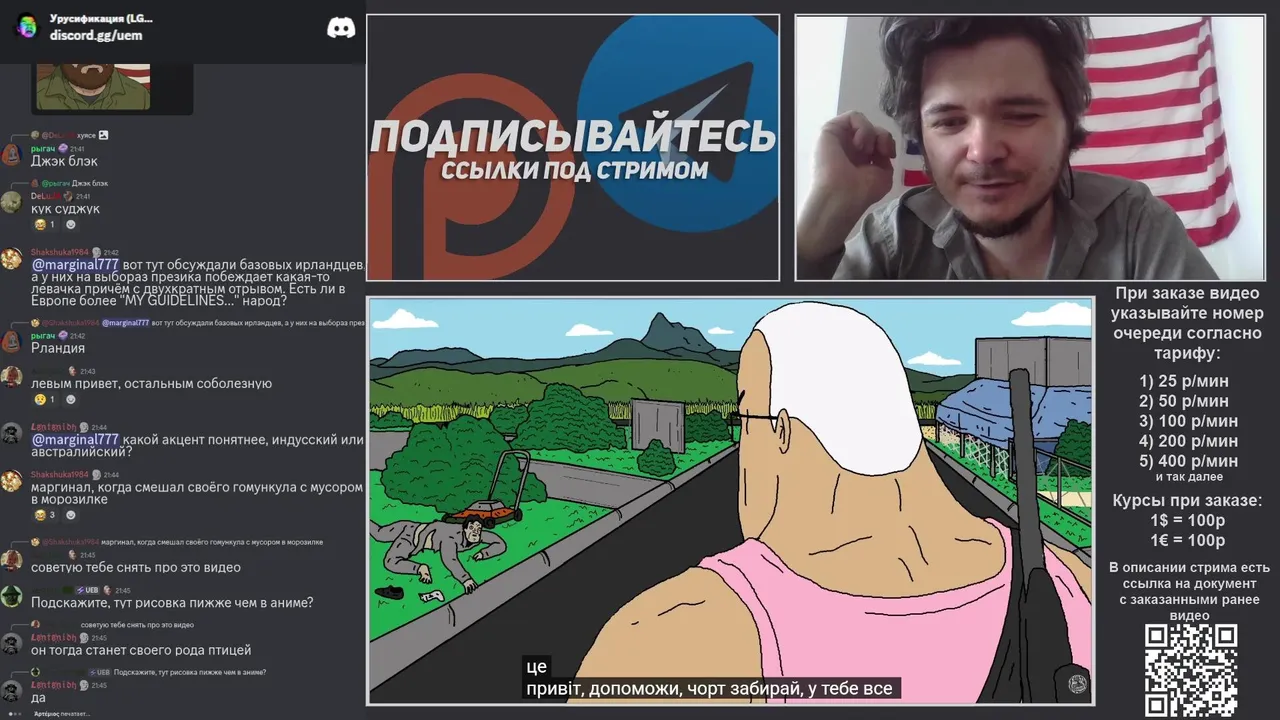Screen dimensions: 1280x720
Task: Click the message text 'Рландия'
Action: (58, 348)
